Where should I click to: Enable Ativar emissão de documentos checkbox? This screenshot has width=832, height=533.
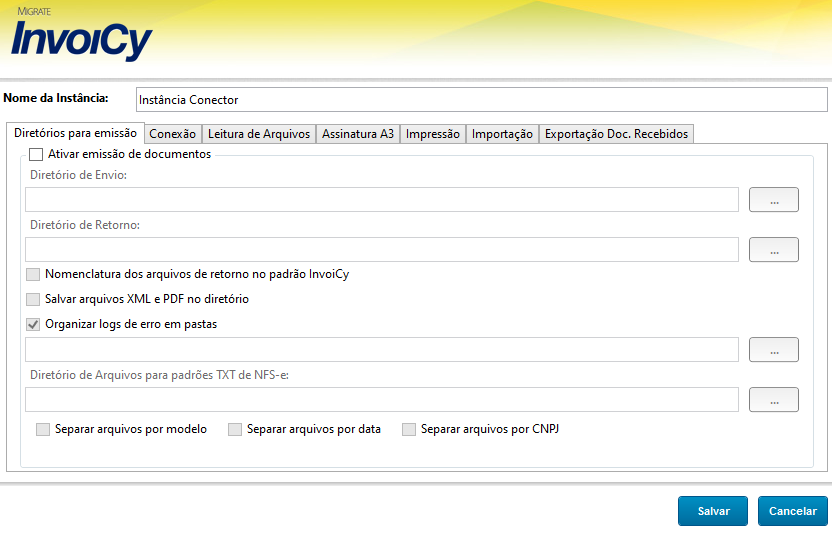36,155
